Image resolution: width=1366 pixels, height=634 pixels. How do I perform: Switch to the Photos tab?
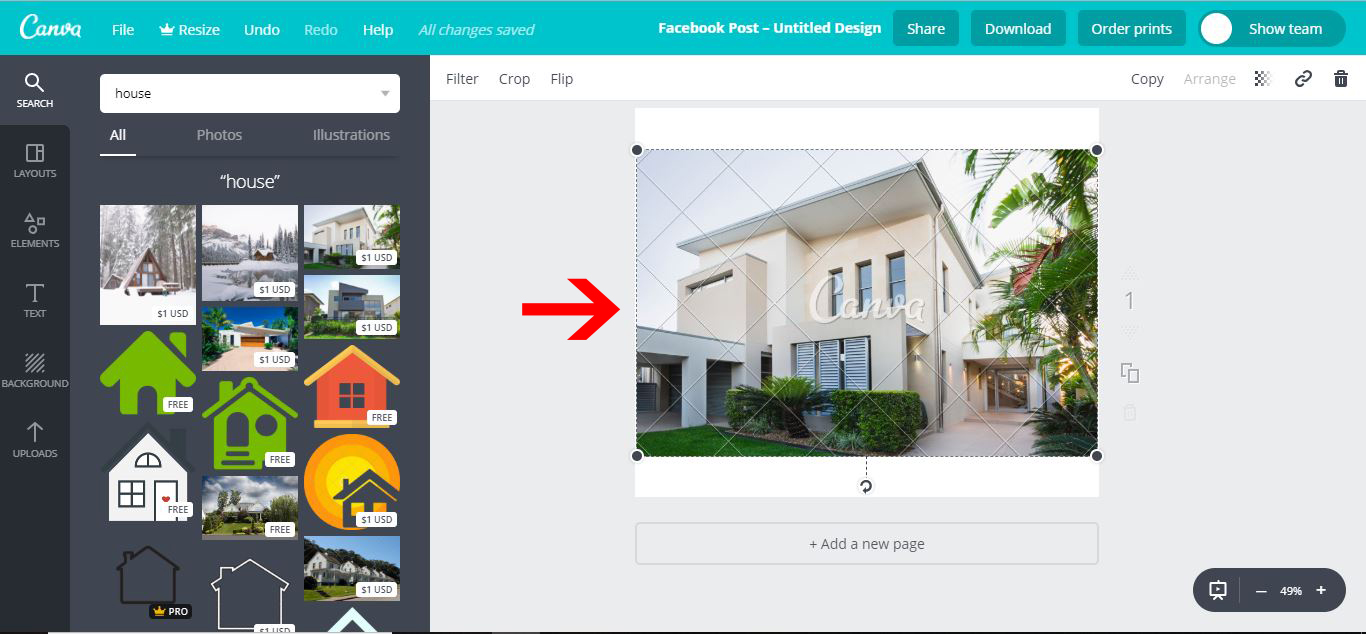[219, 135]
